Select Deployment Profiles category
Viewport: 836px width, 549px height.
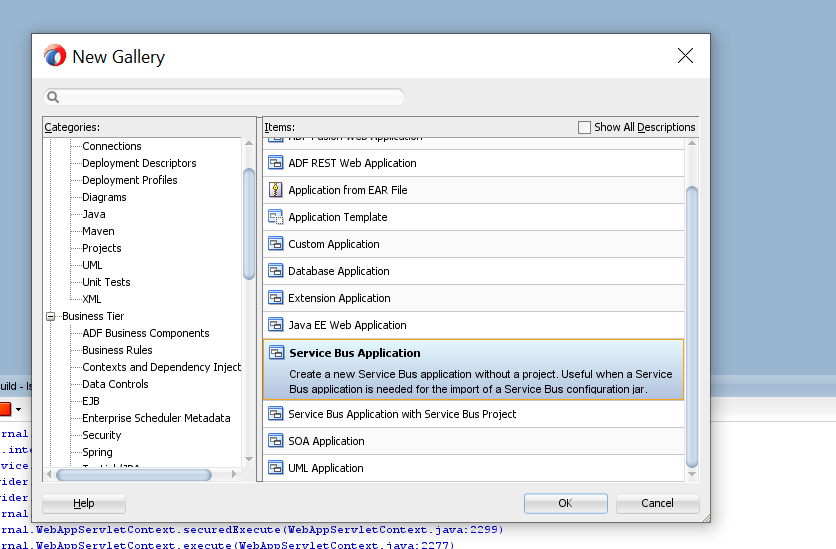[130, 180]
